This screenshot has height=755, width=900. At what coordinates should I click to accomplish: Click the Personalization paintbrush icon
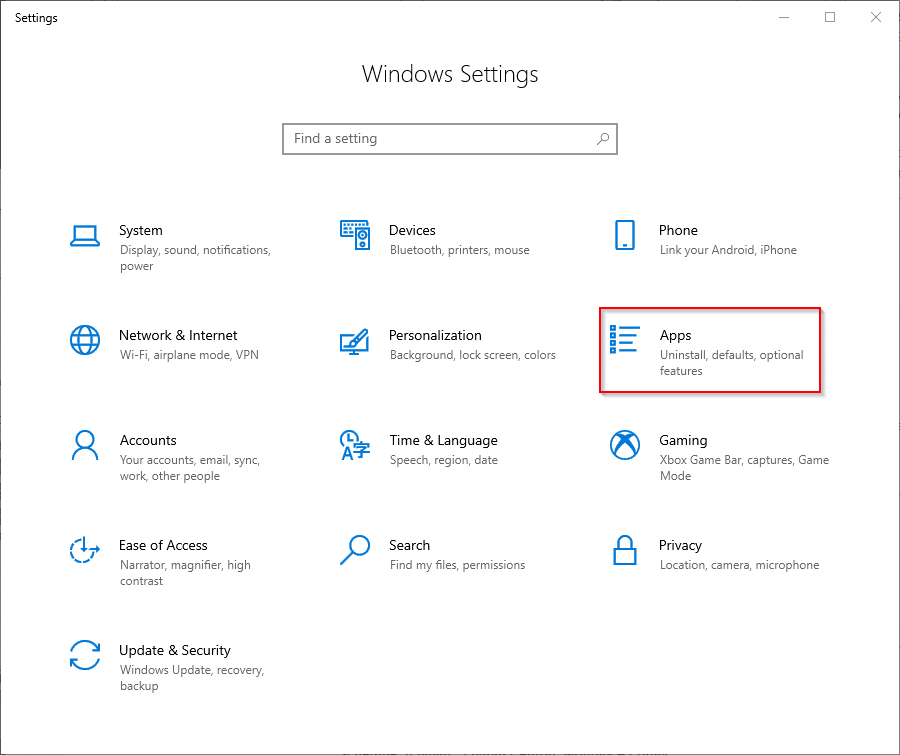tap(354, 342)
